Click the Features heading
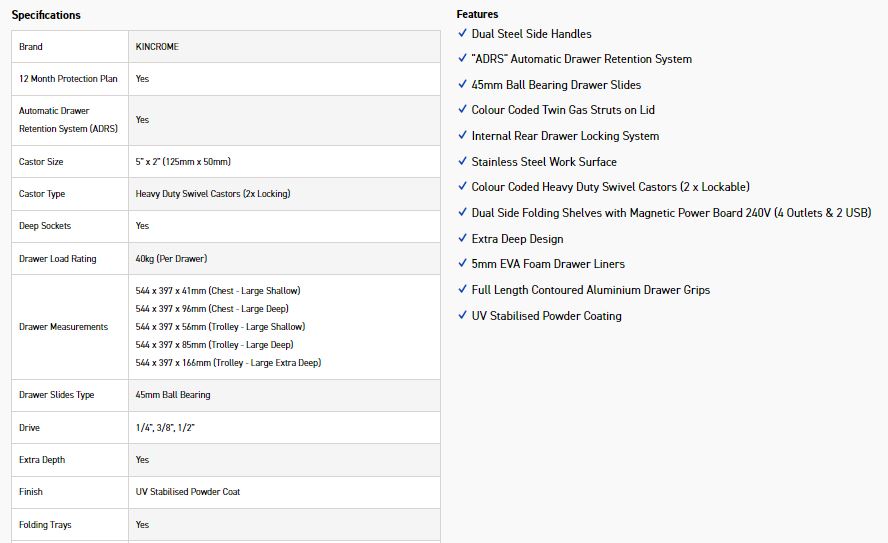The width and height of the screenshot is (888, 543). click(477, 14)
